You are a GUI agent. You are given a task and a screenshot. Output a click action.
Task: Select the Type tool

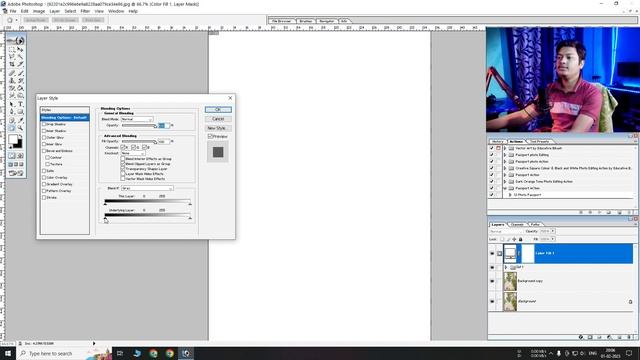[20, 104]
